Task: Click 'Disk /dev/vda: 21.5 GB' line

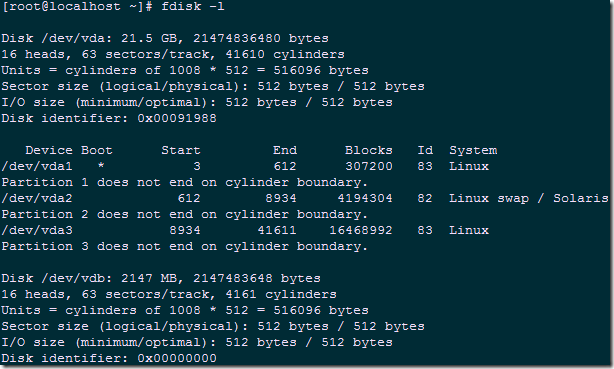Action: tap(165, 38)
